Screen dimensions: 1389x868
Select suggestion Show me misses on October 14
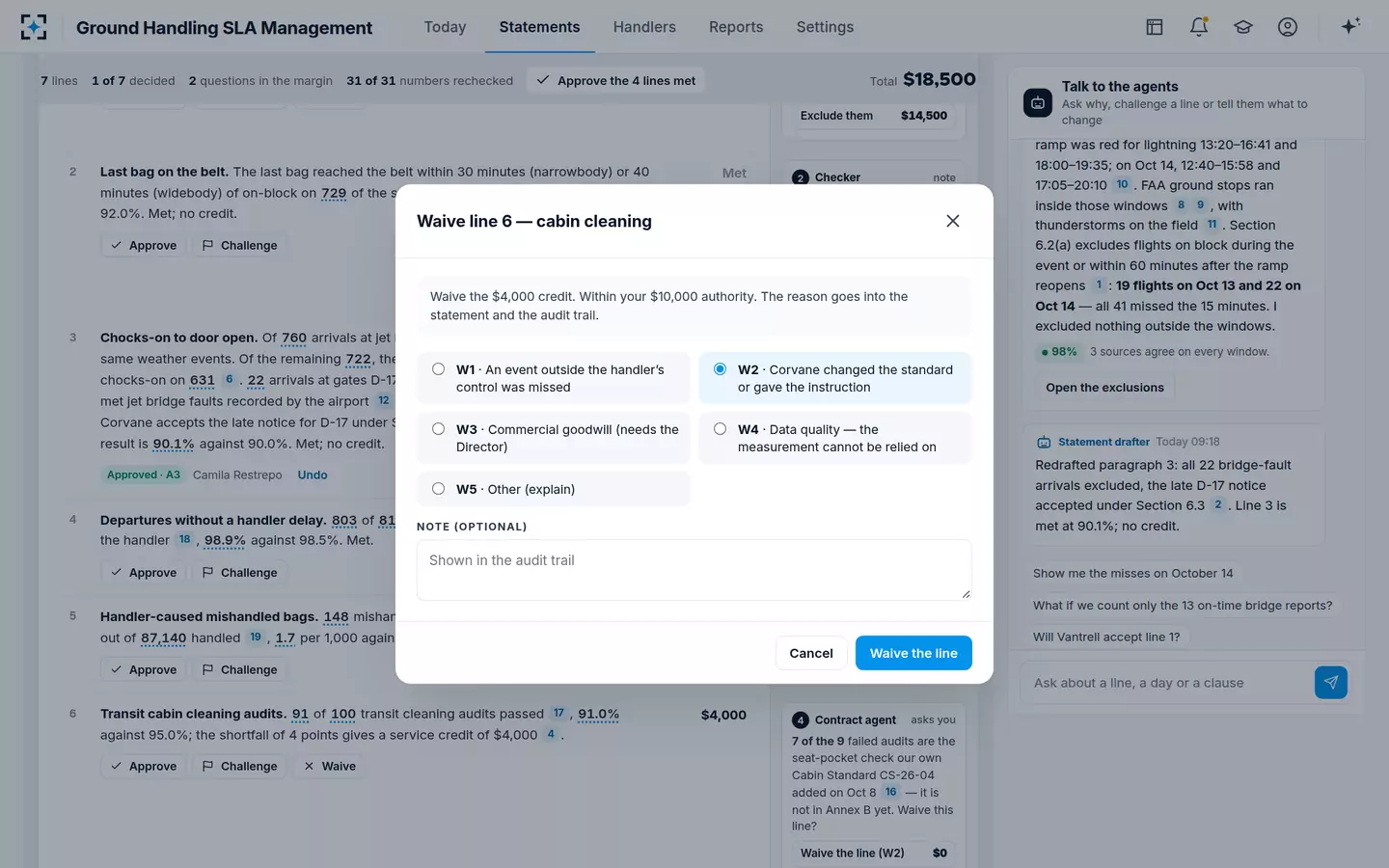(1133, 573)
